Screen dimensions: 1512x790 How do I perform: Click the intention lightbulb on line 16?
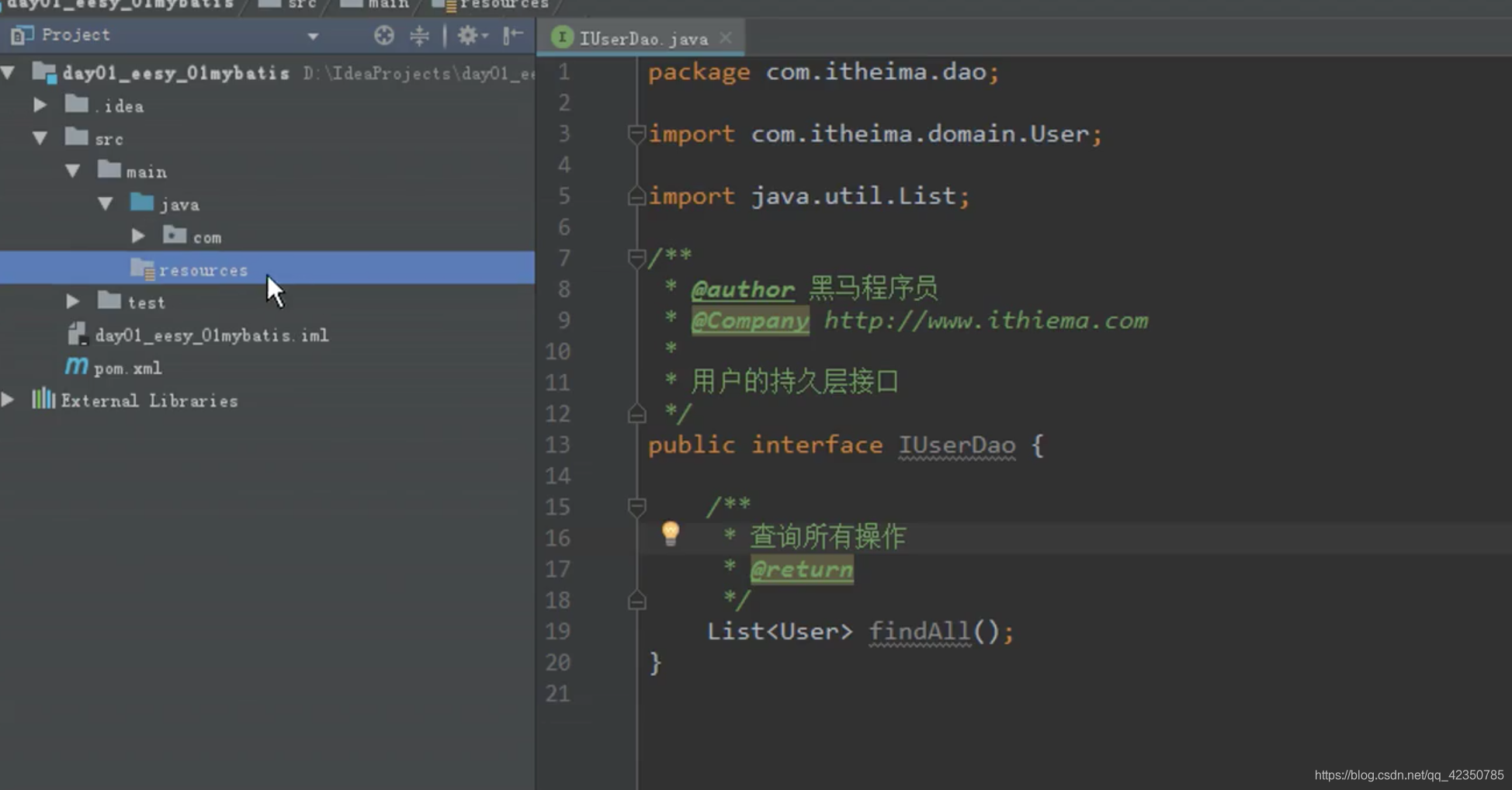670,533
